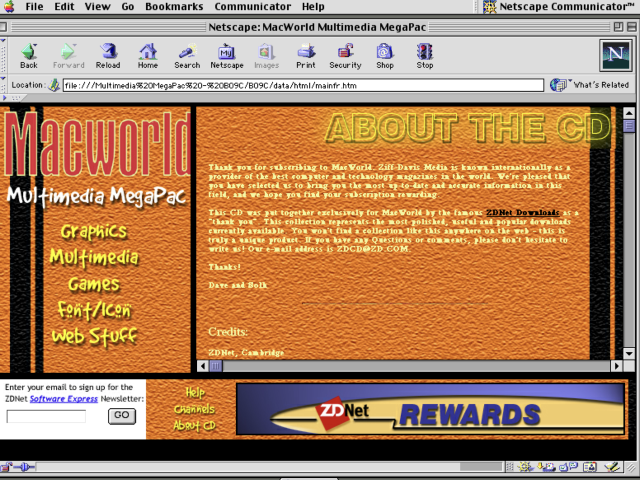Click the Location URL field
The image size is (640, 480).
303,85
